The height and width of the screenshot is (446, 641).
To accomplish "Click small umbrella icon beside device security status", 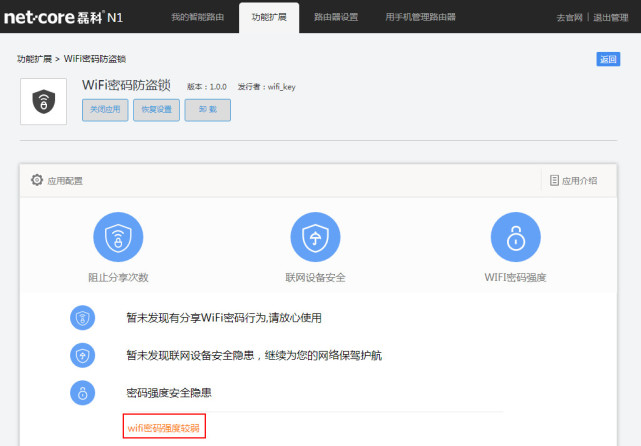I will point(83,355).
